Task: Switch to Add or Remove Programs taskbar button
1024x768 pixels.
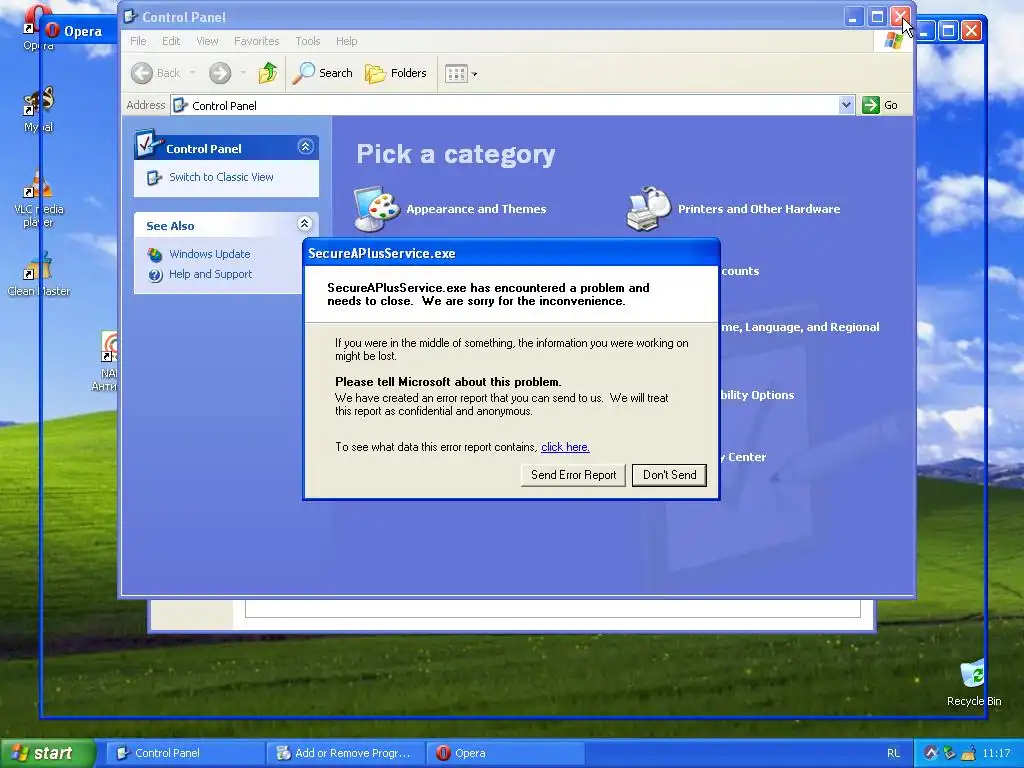Action: pyautogui.click(x=345, y=753)
